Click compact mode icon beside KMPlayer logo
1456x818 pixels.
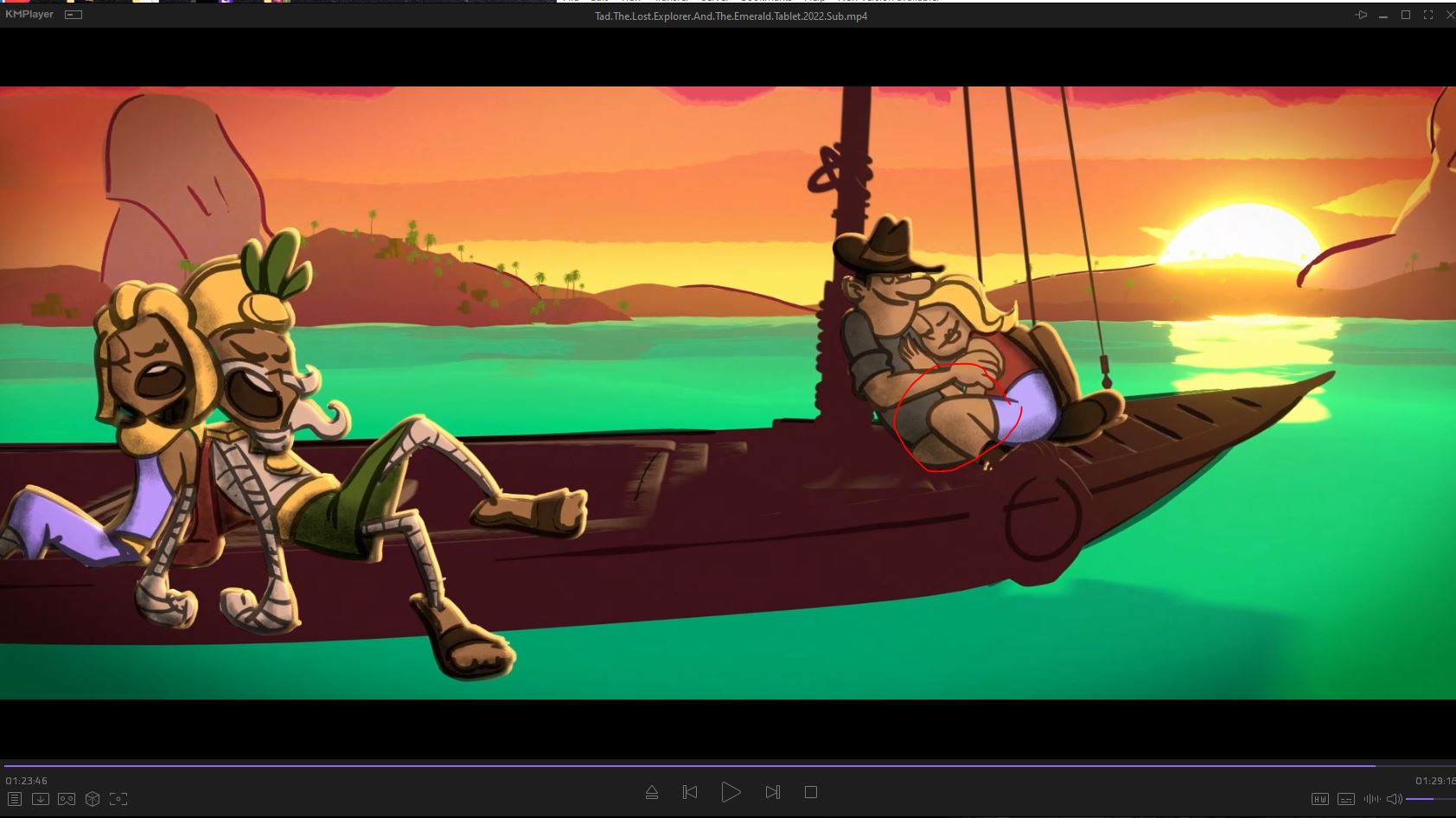pyautogui.click(x=73, y=15)
